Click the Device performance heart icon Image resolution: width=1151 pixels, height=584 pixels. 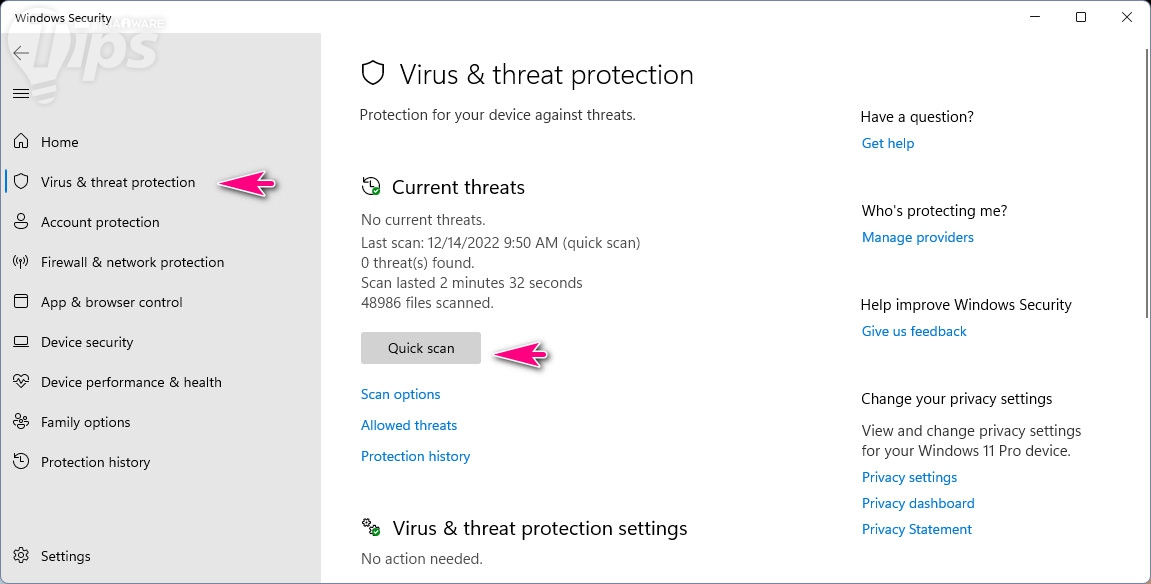coord(21,382)
